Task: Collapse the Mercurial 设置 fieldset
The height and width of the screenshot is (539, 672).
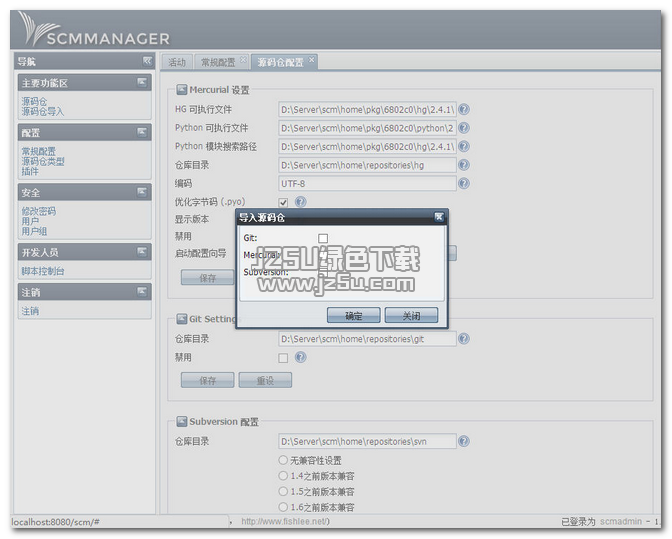Action: (x=182, y=90)
